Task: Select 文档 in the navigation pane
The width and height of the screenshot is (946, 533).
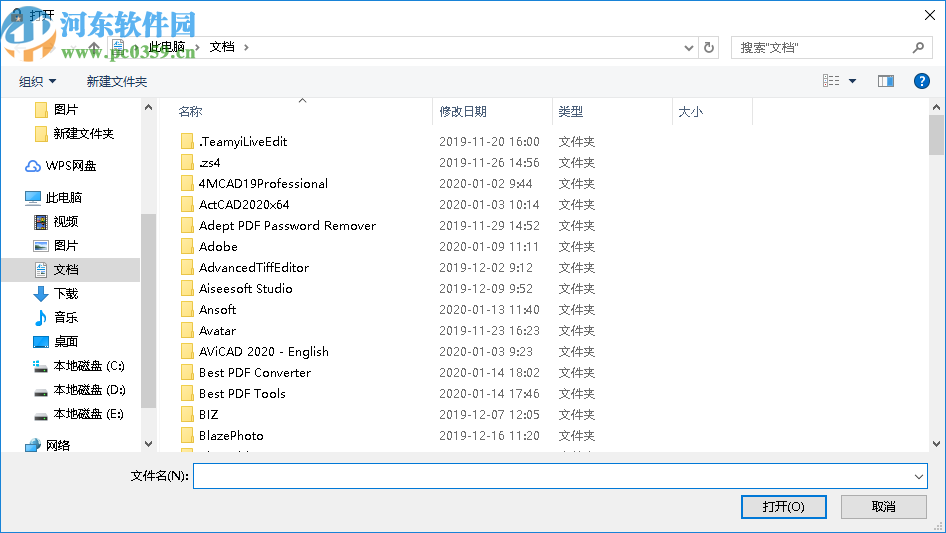Action: click(65, 270)
